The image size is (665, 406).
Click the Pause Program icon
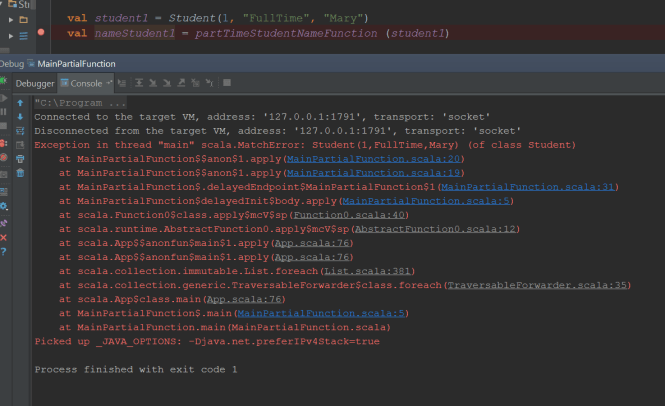(x=3, y=112)
